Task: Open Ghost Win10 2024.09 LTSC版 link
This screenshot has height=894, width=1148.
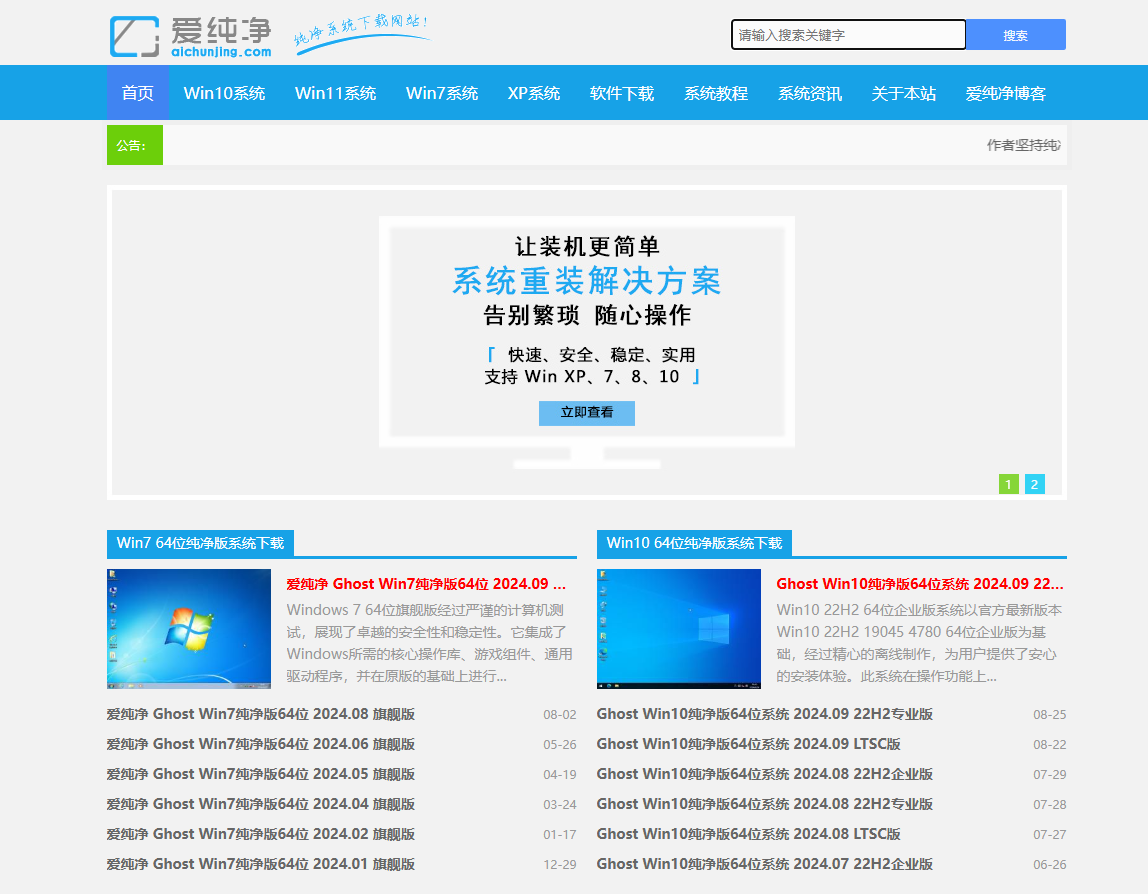Action: 748,744
